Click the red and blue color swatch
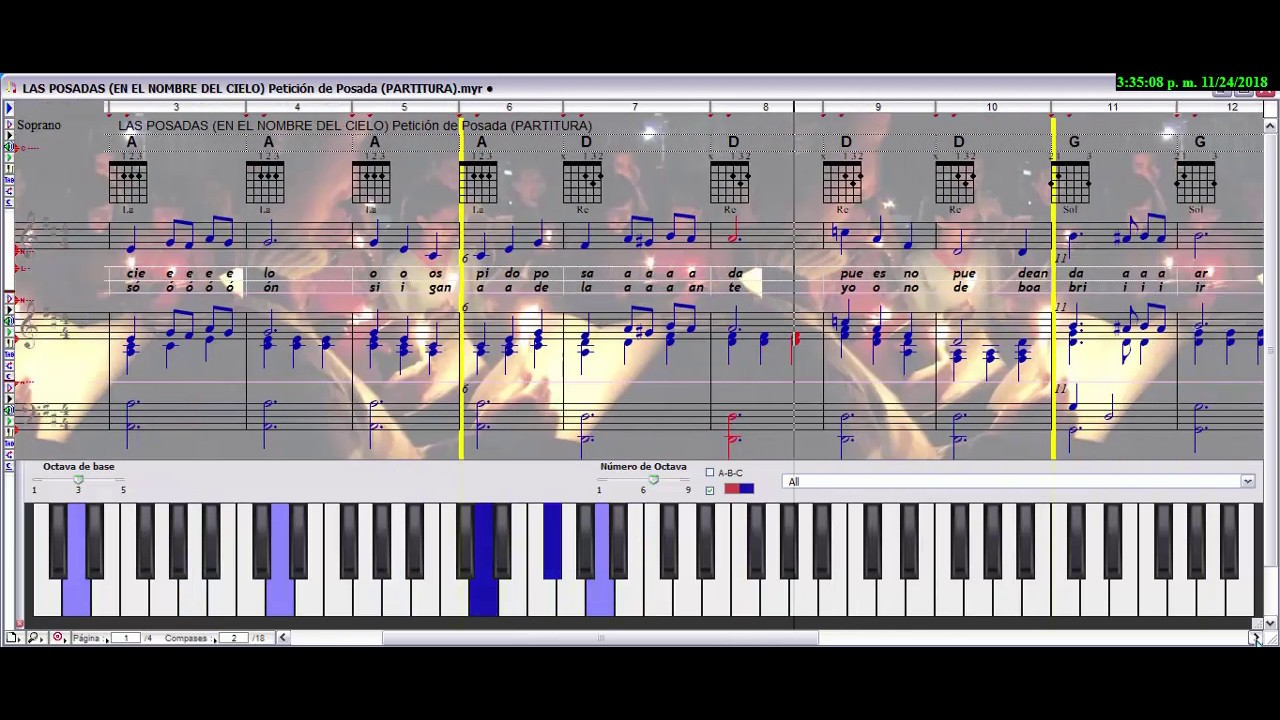1280x720 pixels. point(739,488)
